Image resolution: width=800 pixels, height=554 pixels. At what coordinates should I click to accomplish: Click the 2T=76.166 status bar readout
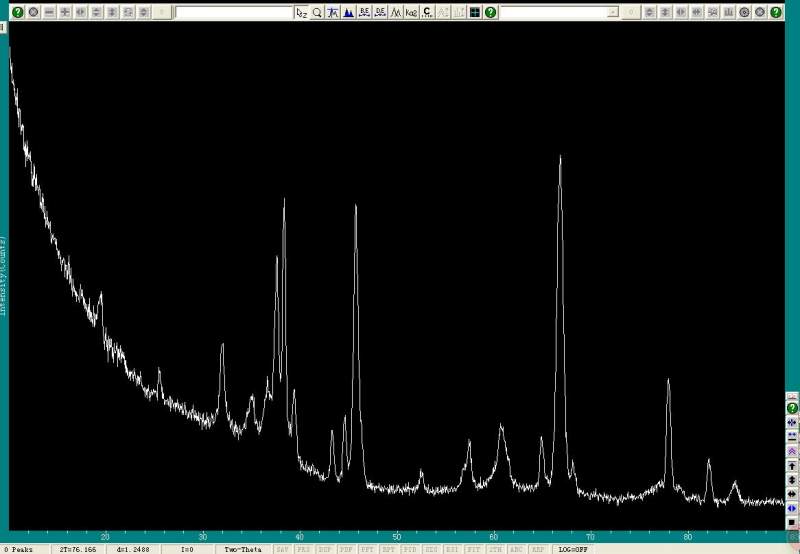[x=78, y=549]
